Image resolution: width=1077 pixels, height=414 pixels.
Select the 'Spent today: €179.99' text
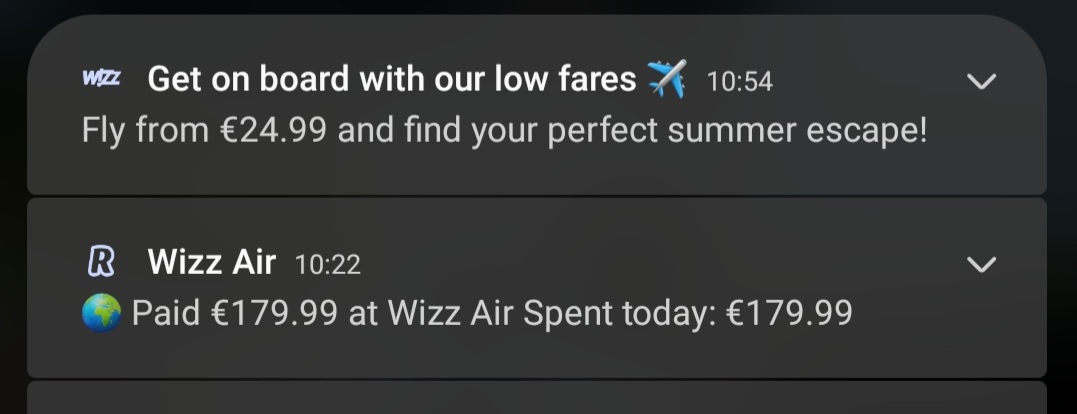688,313
